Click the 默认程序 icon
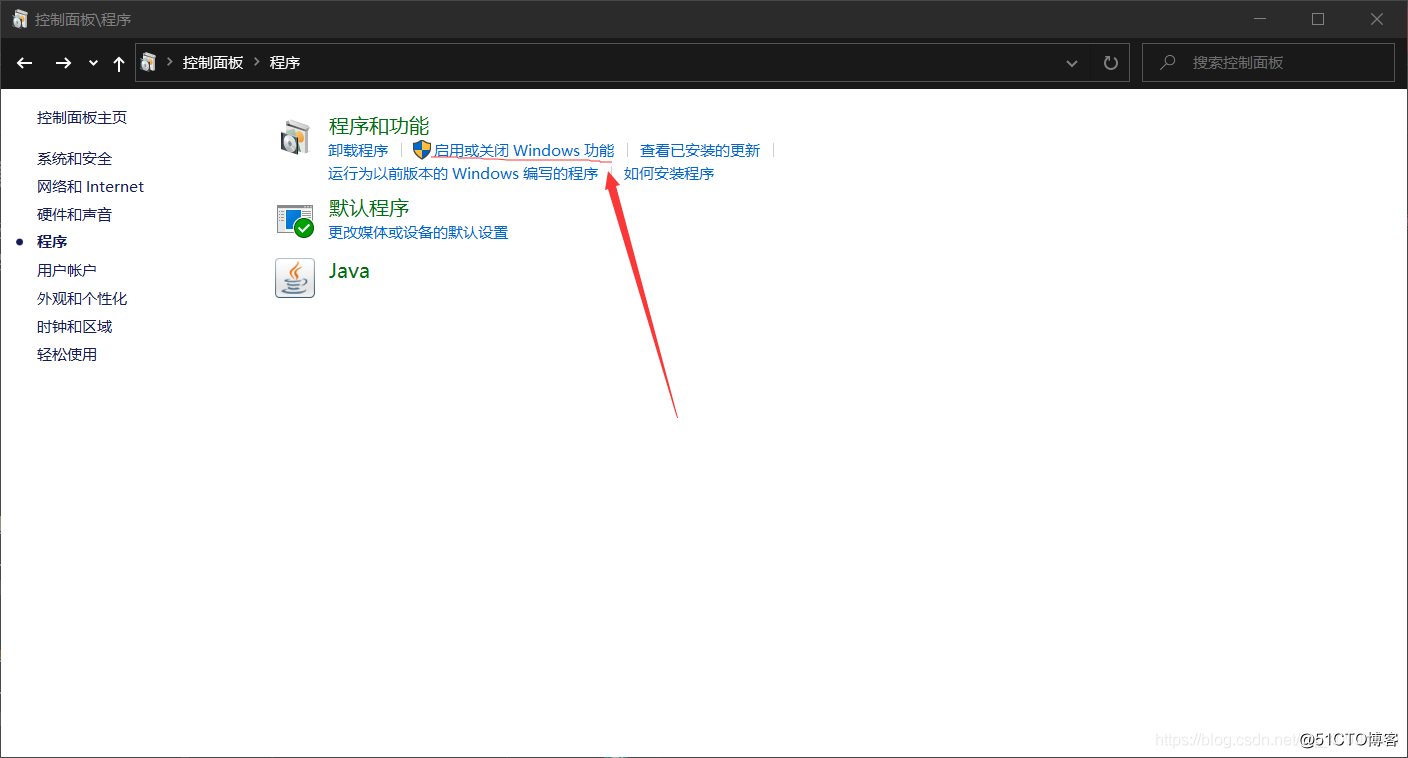This screenshot has height=758, width=1408. (x=295, y=220)
